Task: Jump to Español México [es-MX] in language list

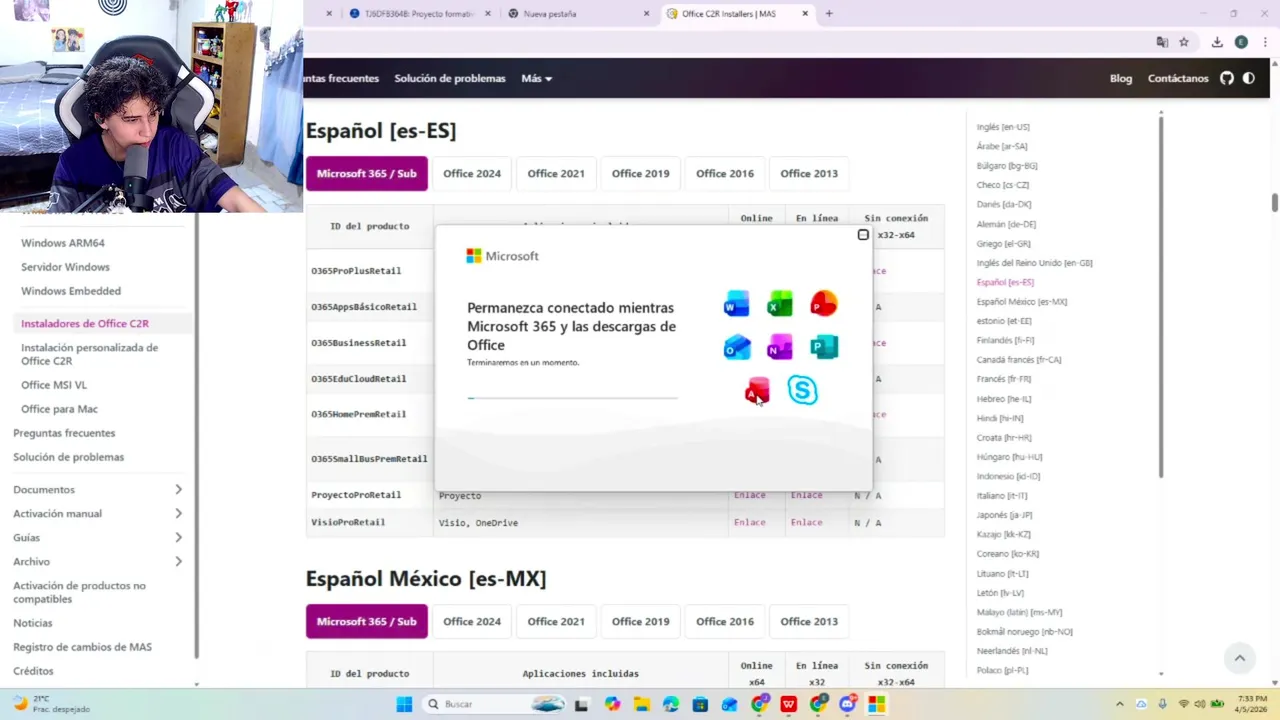Action: click(x=1022, y=301)
